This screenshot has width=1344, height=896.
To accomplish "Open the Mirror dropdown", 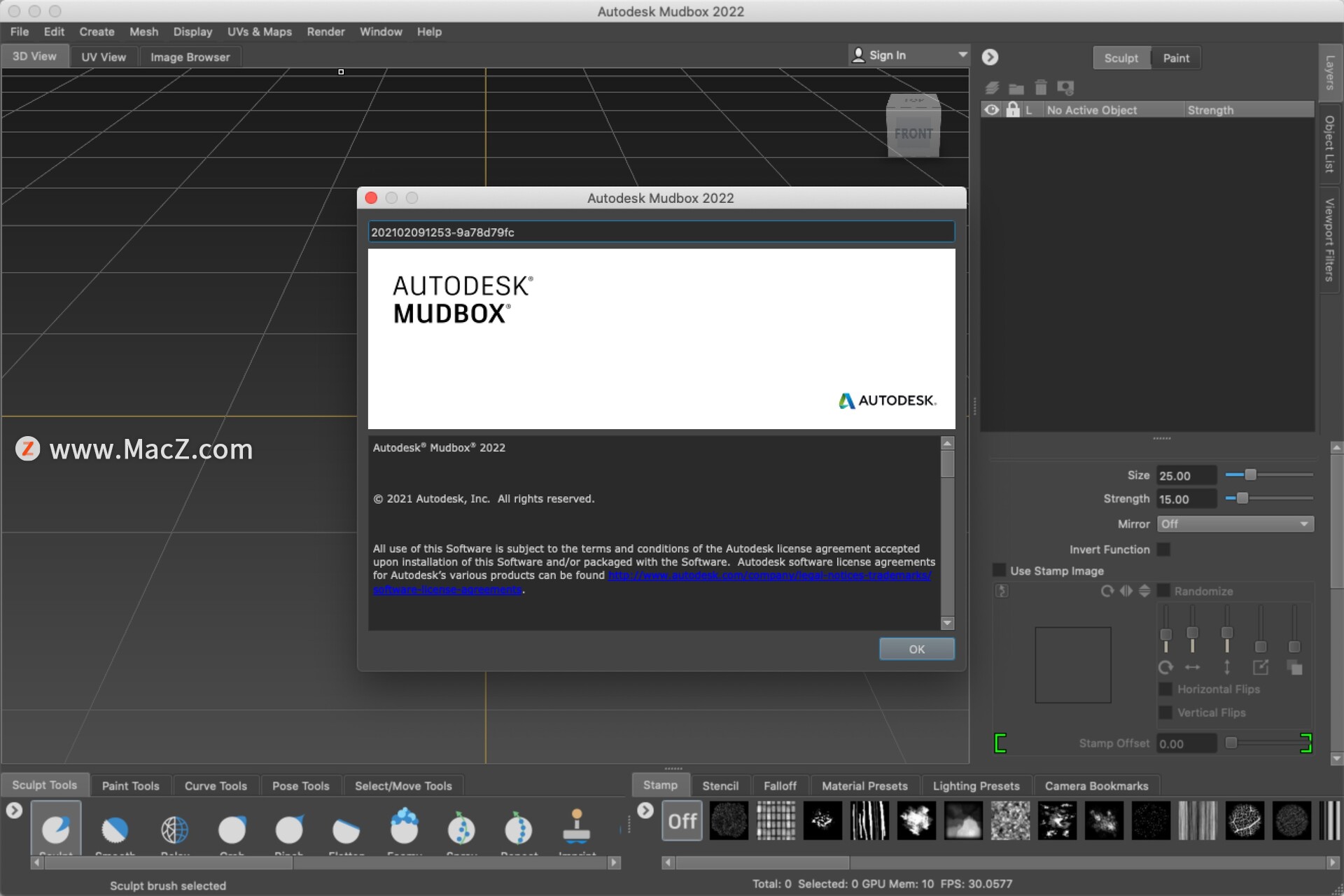I will pos(1235,524).
